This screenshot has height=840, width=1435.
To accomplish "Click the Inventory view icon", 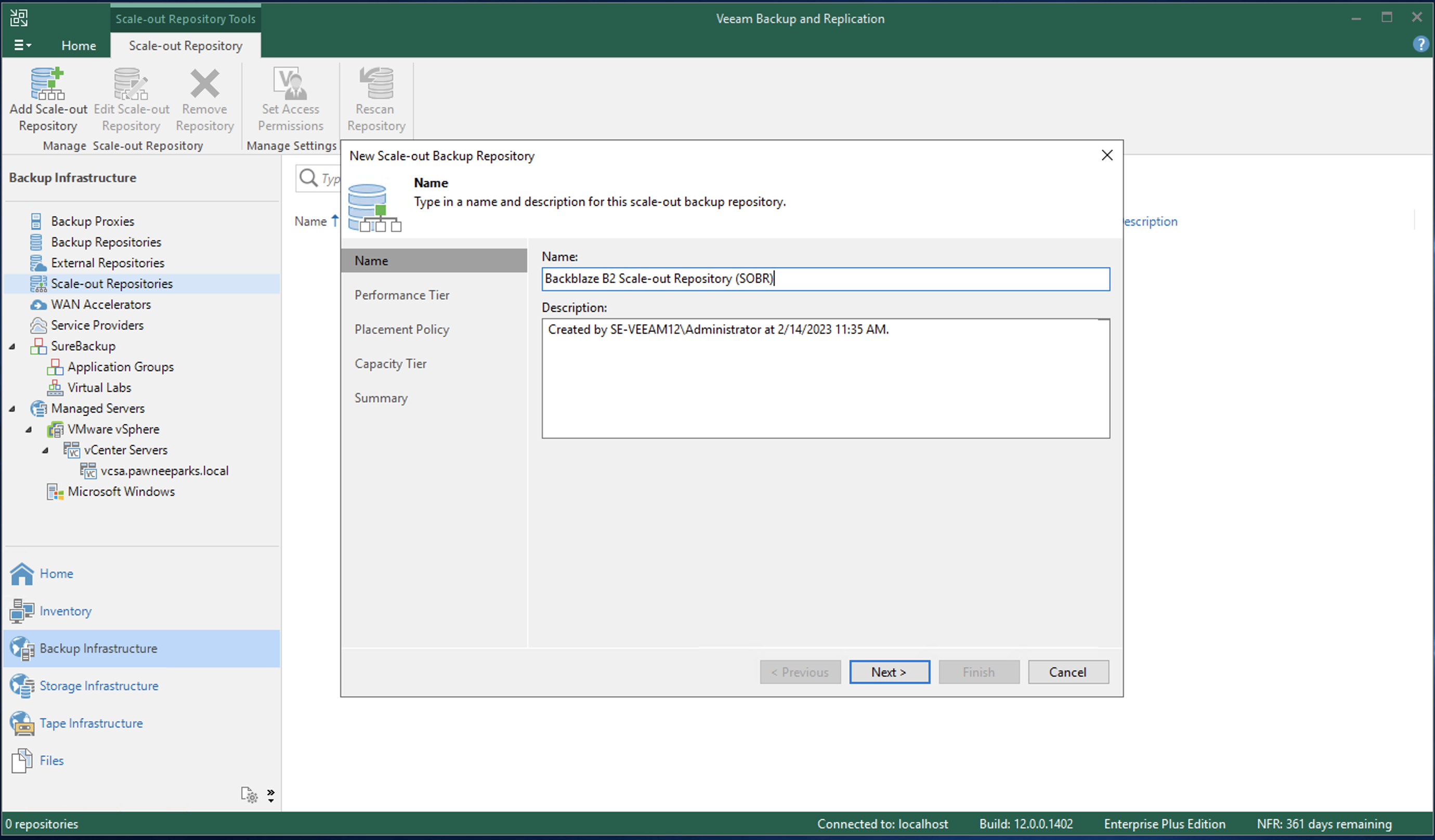I will [22, 611].
